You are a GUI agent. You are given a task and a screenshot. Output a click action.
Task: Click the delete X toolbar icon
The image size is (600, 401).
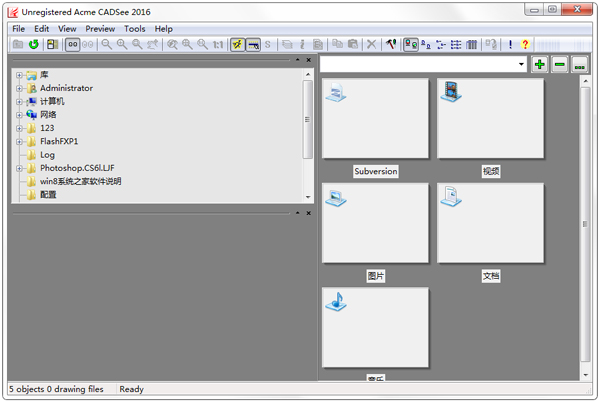click(372, 44)
